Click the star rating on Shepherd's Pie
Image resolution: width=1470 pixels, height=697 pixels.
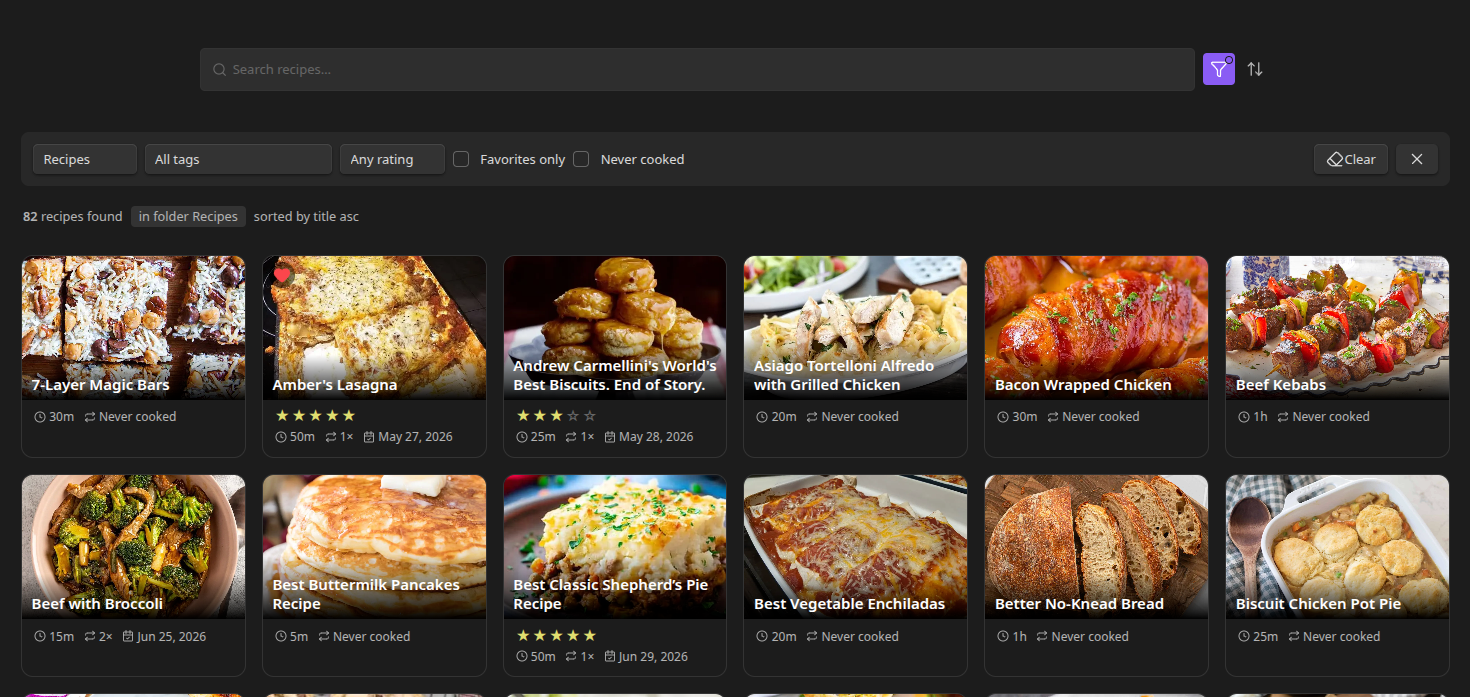pyautogui.click(x=556, y=635)
